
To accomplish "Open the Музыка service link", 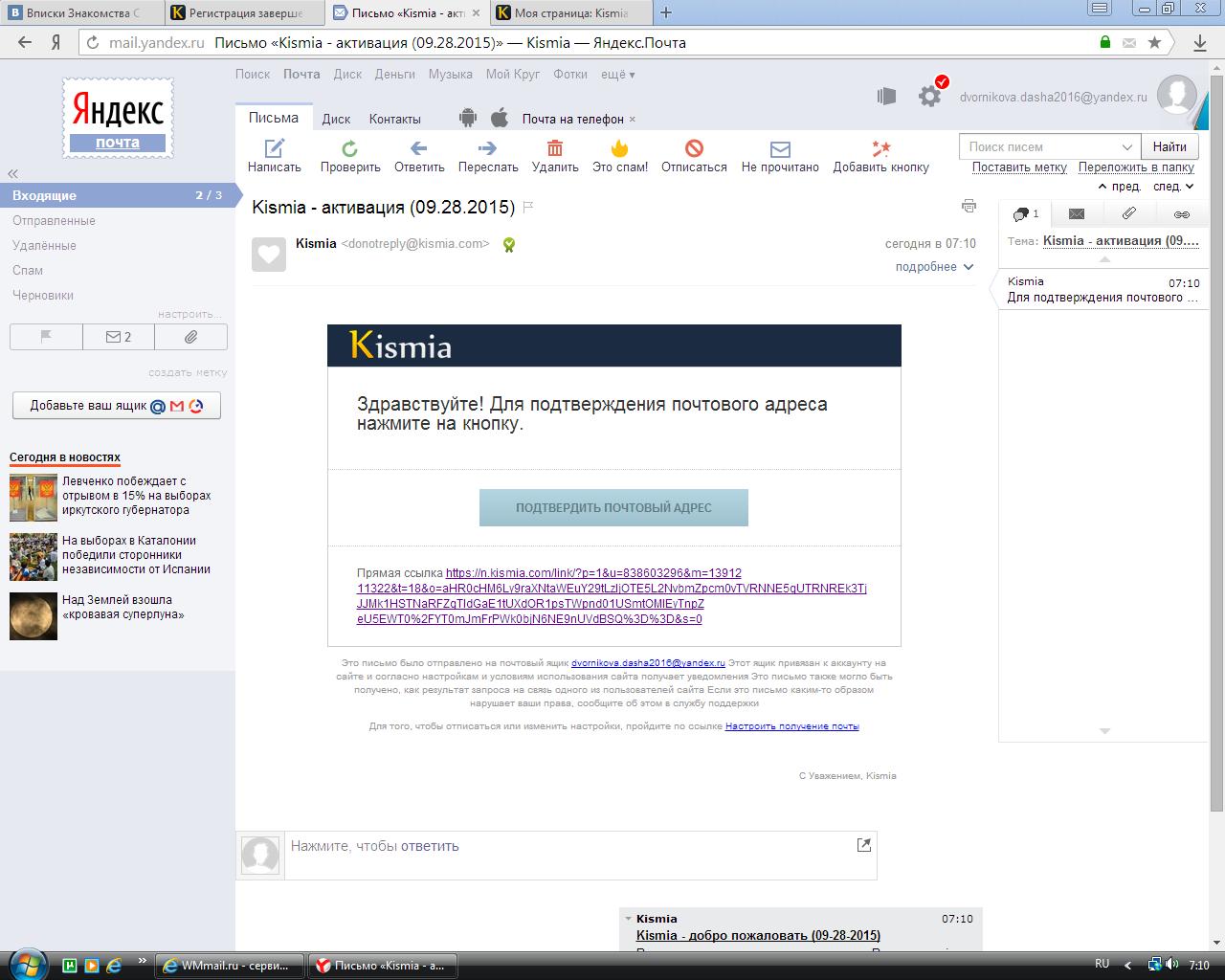I will [x=451, y=74].
